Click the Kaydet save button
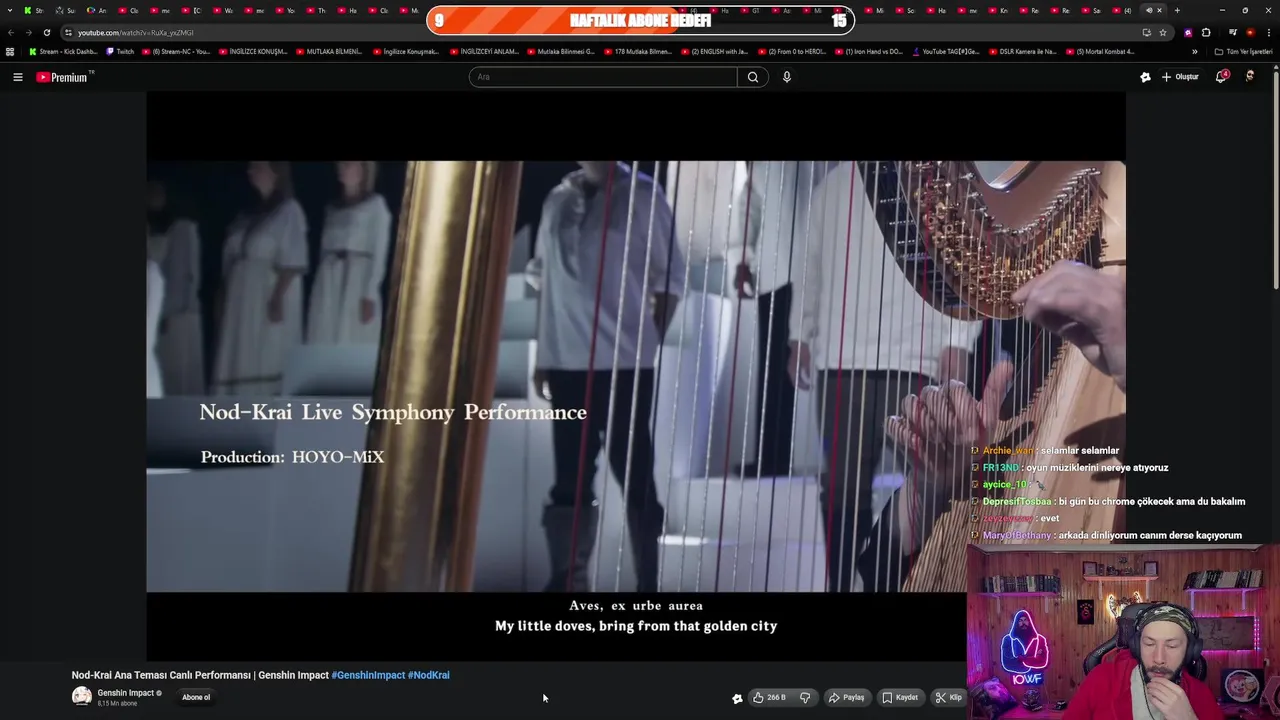The image size is (1280, 720). pos(900,698)
